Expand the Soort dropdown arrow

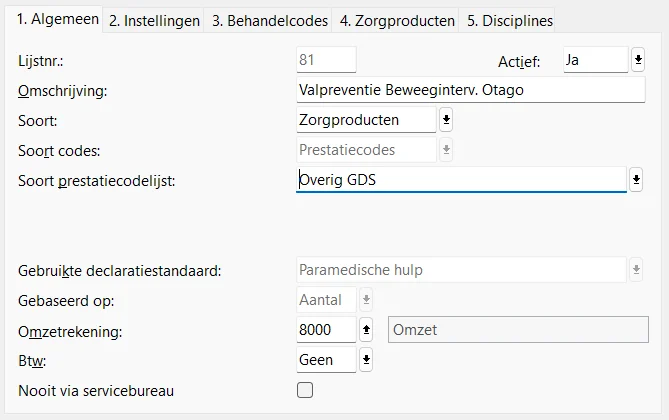pyautogui.click(x=446, y=120)
